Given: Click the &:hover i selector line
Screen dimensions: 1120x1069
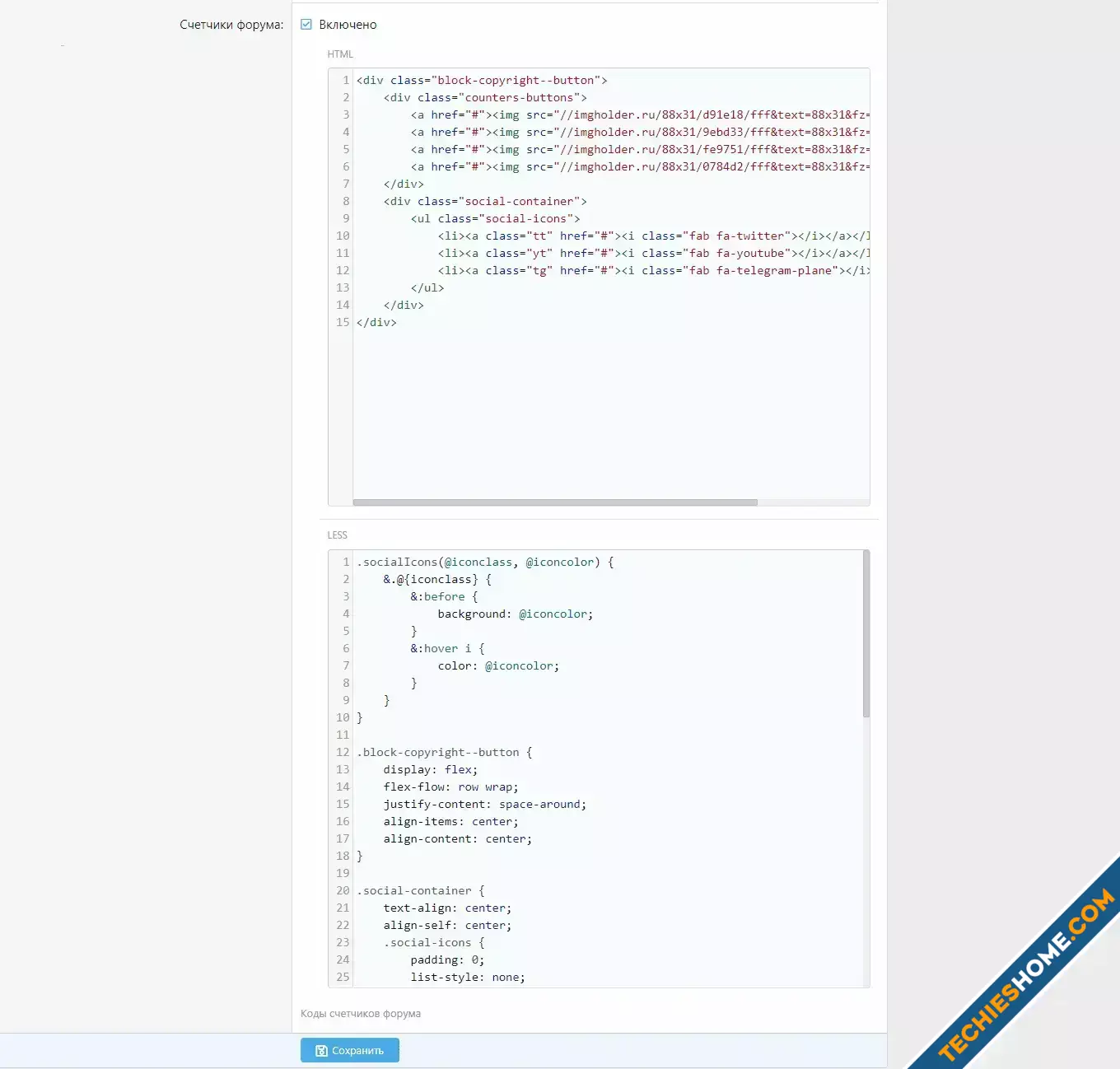Looking at the screenshot, I should pyautogui.click(x=447, y=648).
